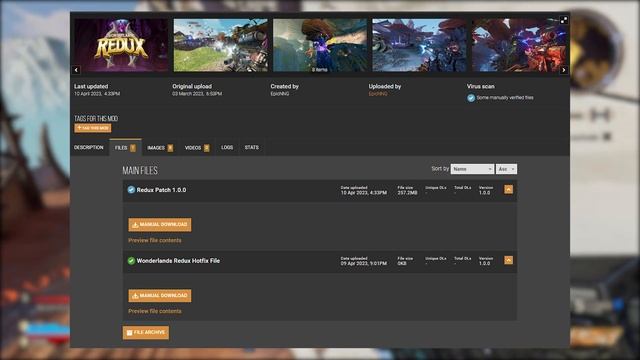Open the green field battle screenshot thumbnail

tap(220, 45)
